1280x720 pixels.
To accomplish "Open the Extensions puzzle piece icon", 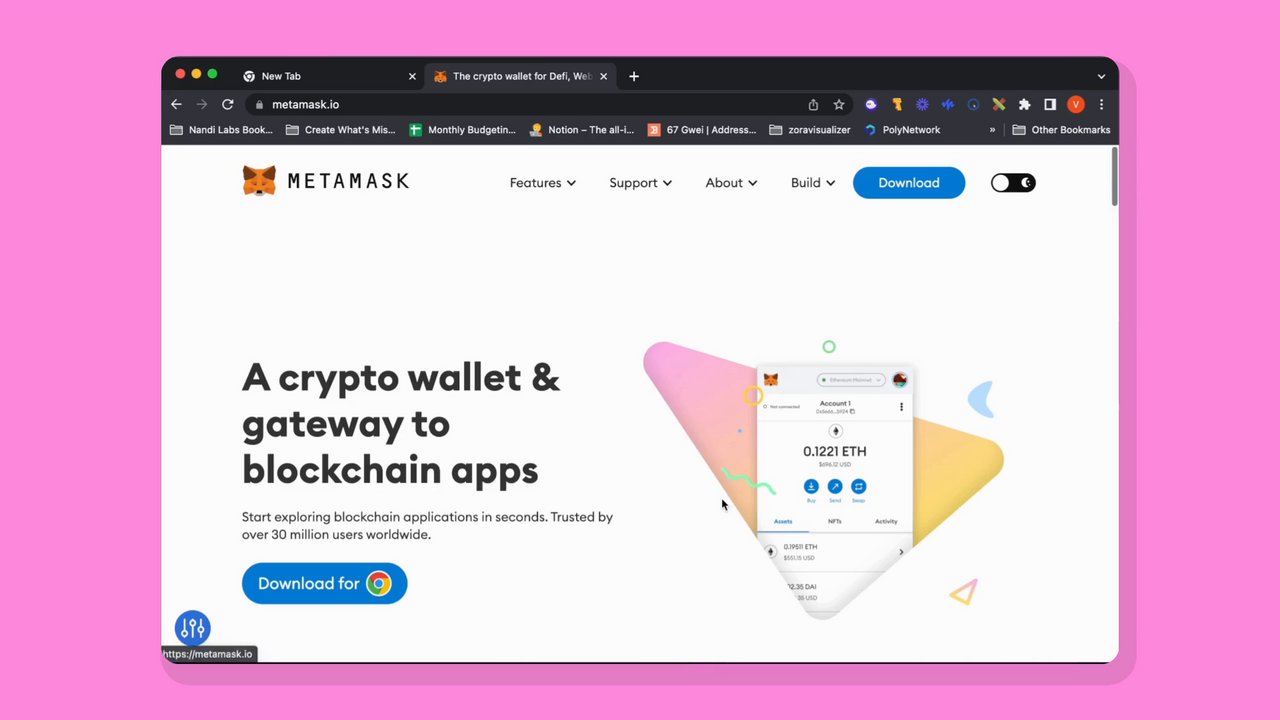I will 1024,104.
